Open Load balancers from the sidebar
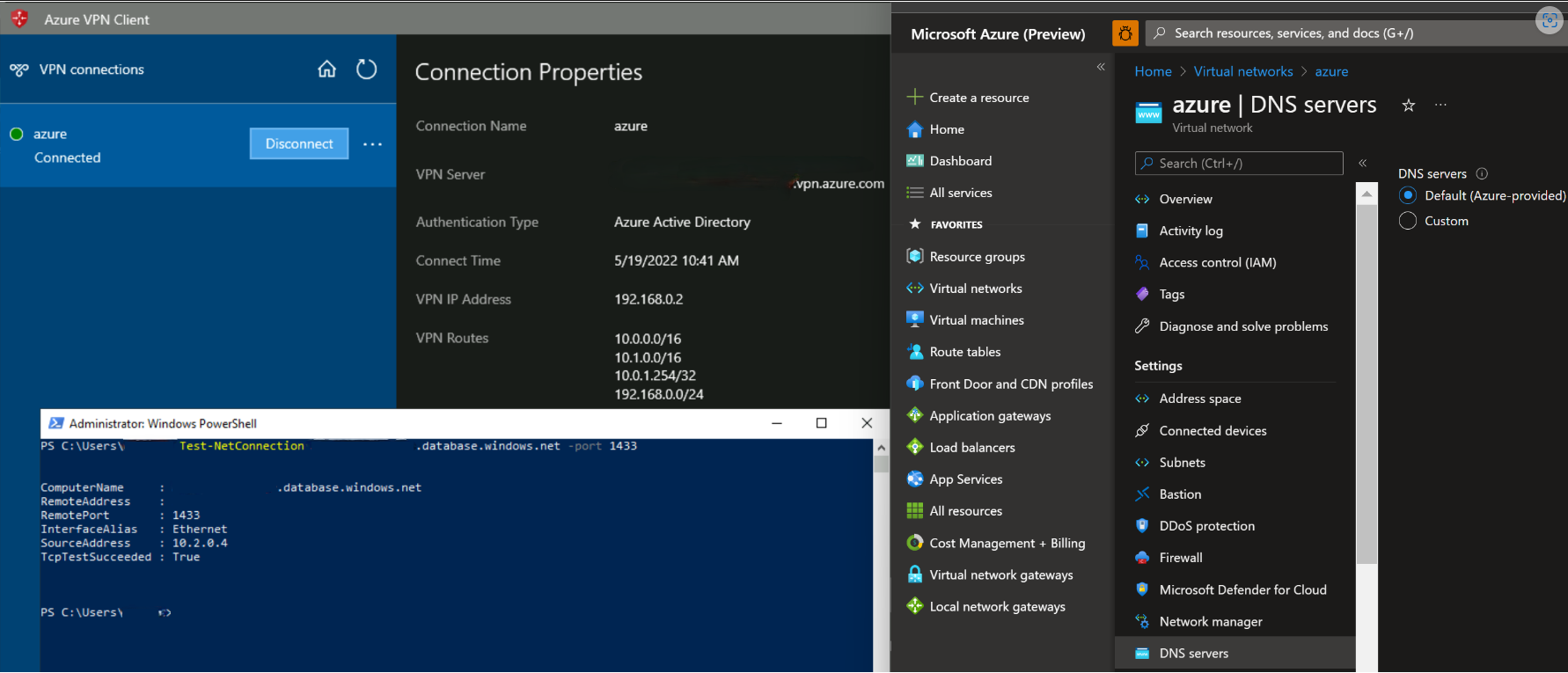The height and width of the screenshot is (673, 1568). (971, 448)
